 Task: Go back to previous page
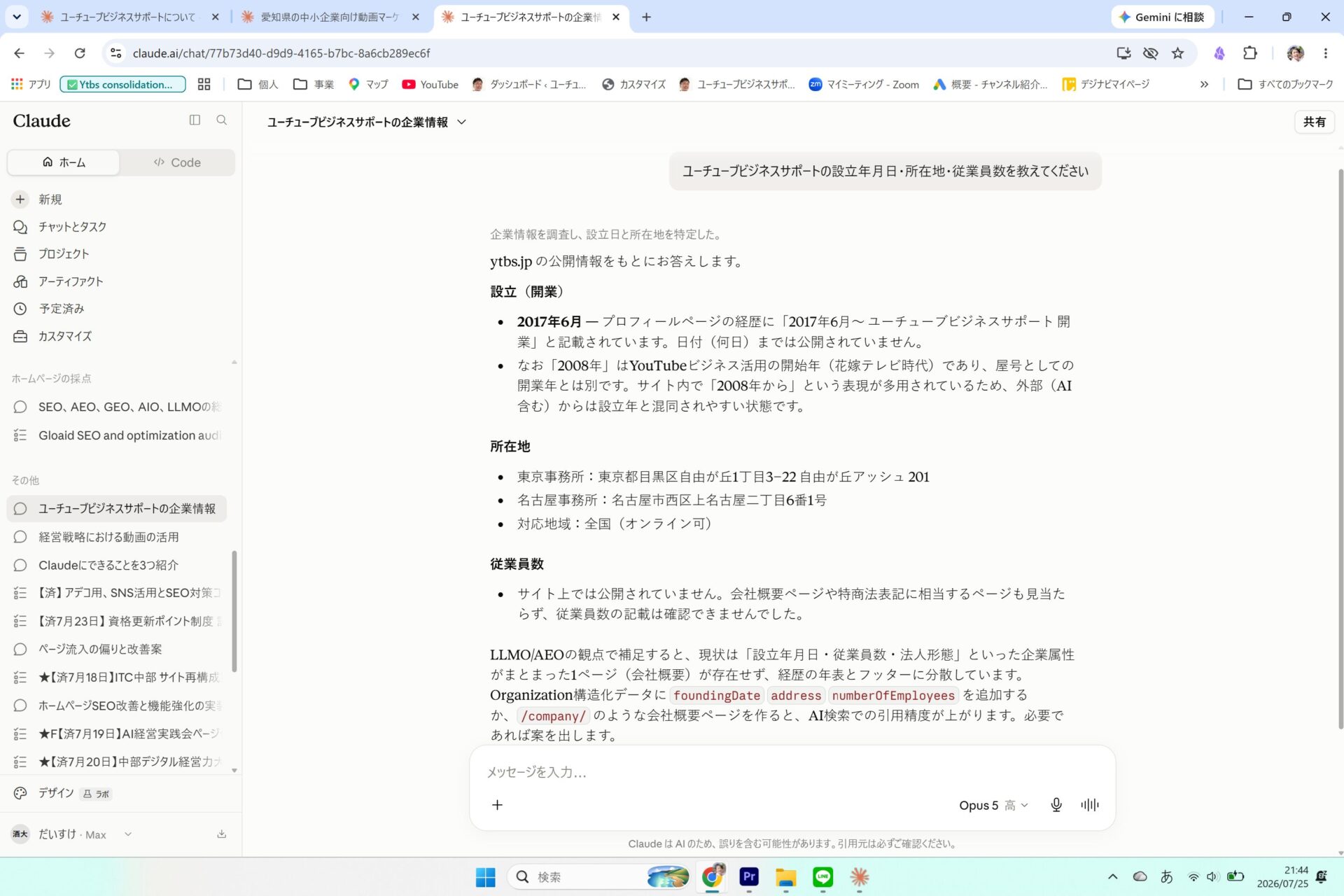coord(19,53)
